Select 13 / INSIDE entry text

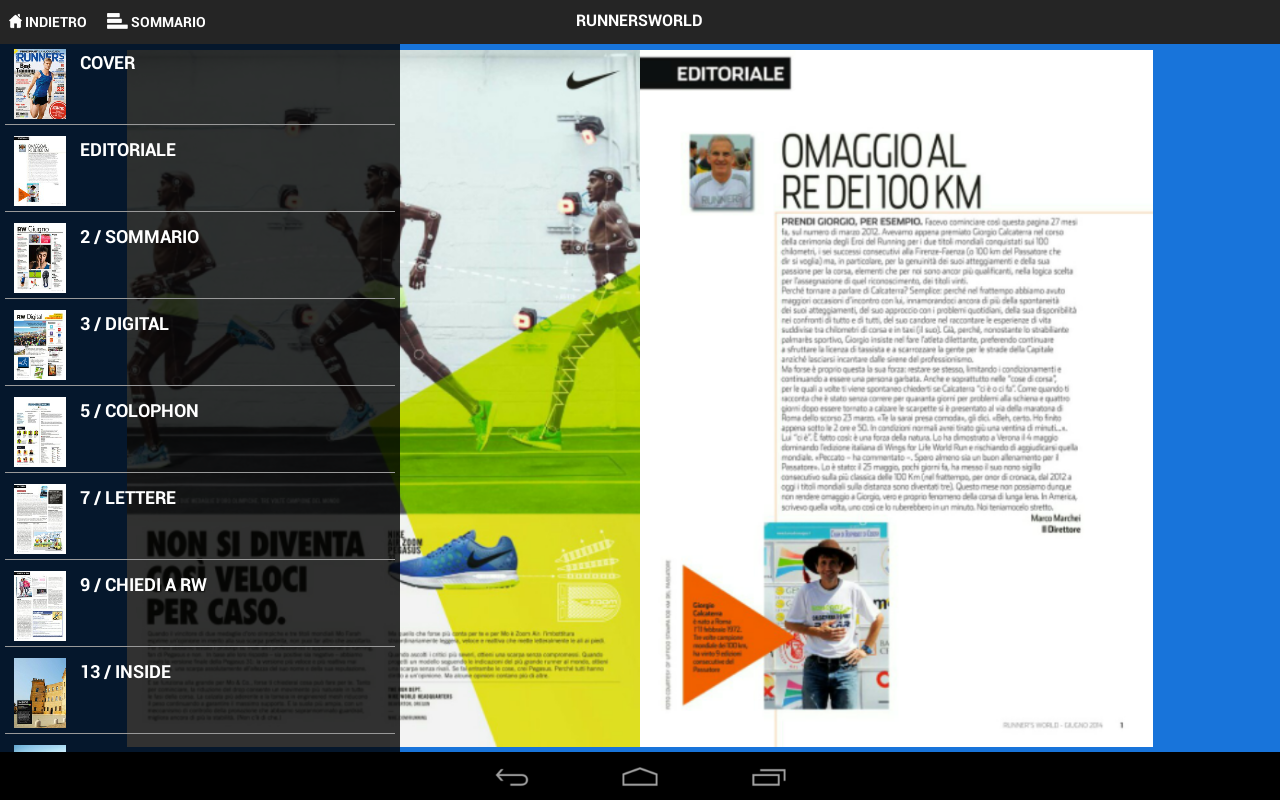point(125,672)
